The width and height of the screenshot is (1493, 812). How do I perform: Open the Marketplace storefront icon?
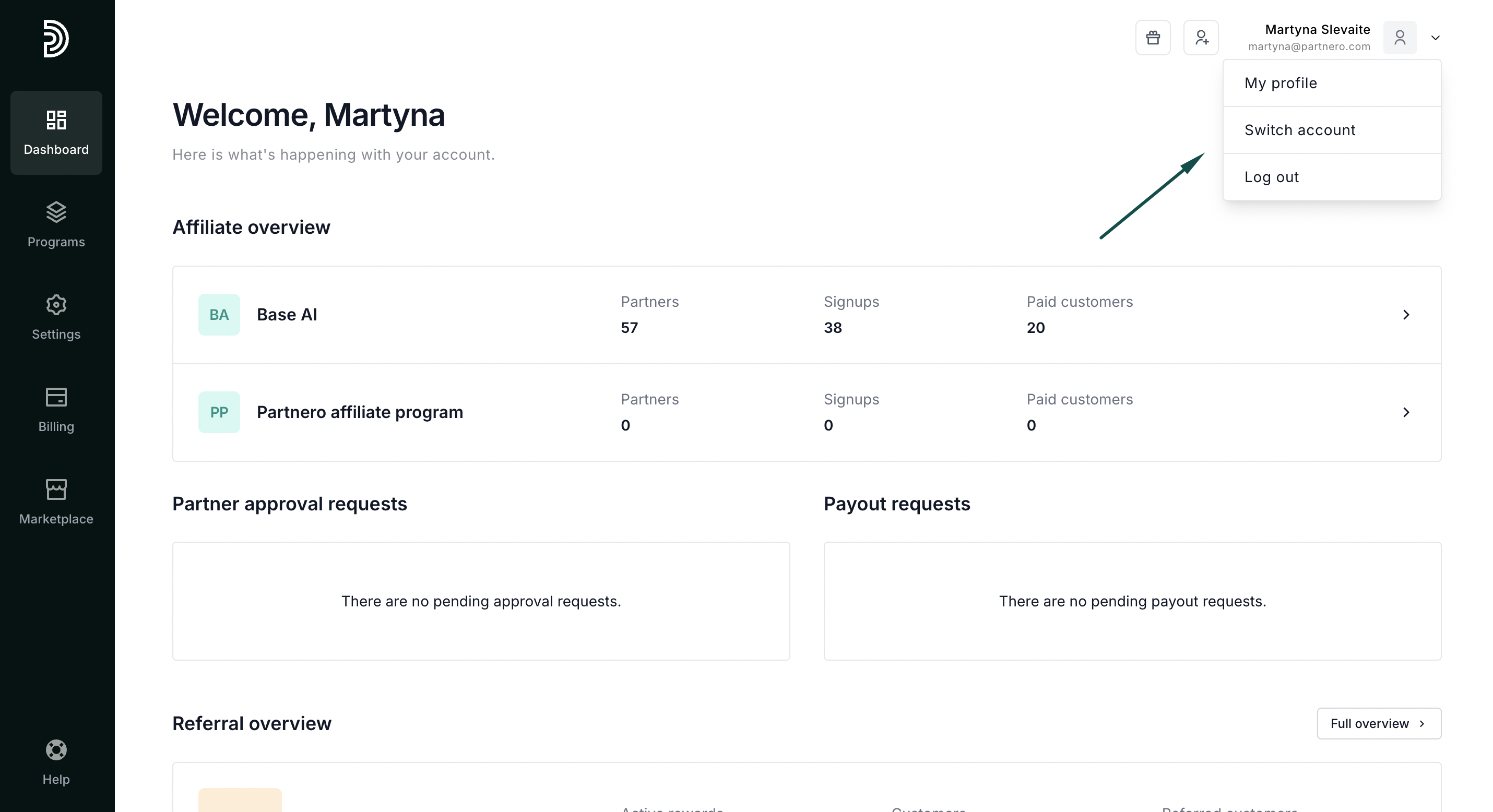pos(56,502)
